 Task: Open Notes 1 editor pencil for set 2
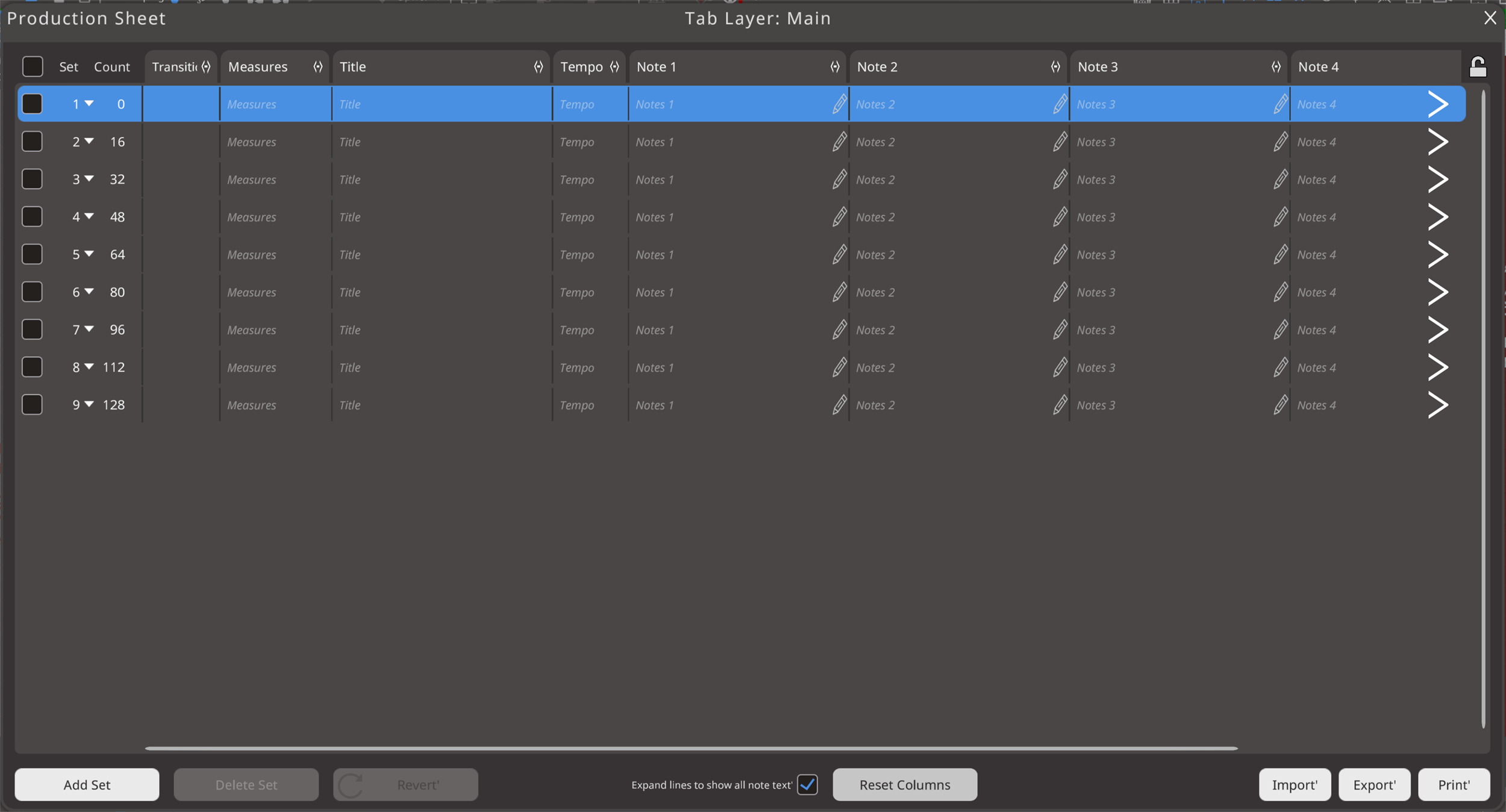839,142
